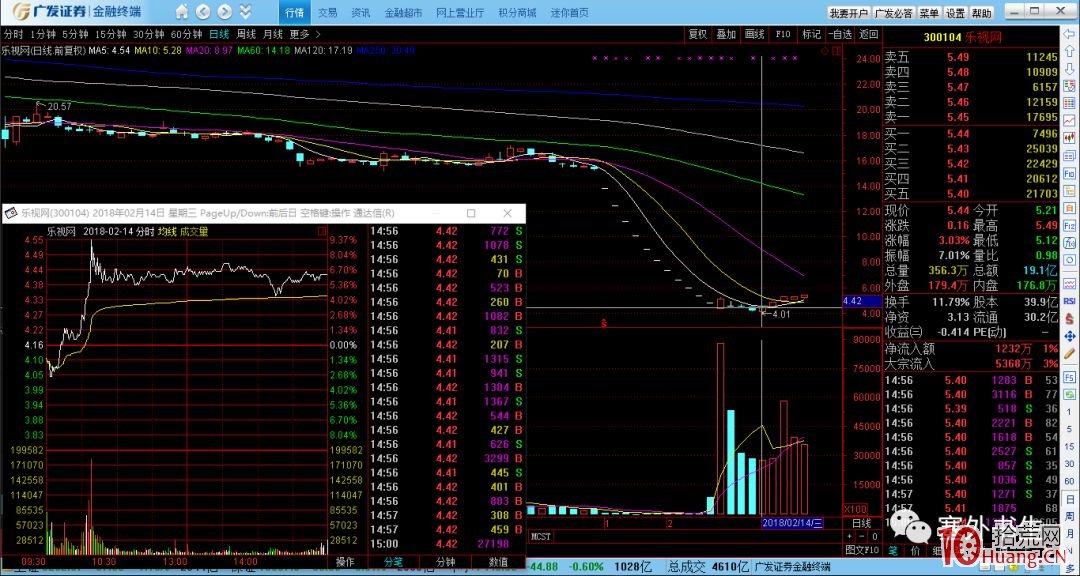Click the 我要开户 button
Viewport: 1080px width, 576px height.
tap(848, 13)
